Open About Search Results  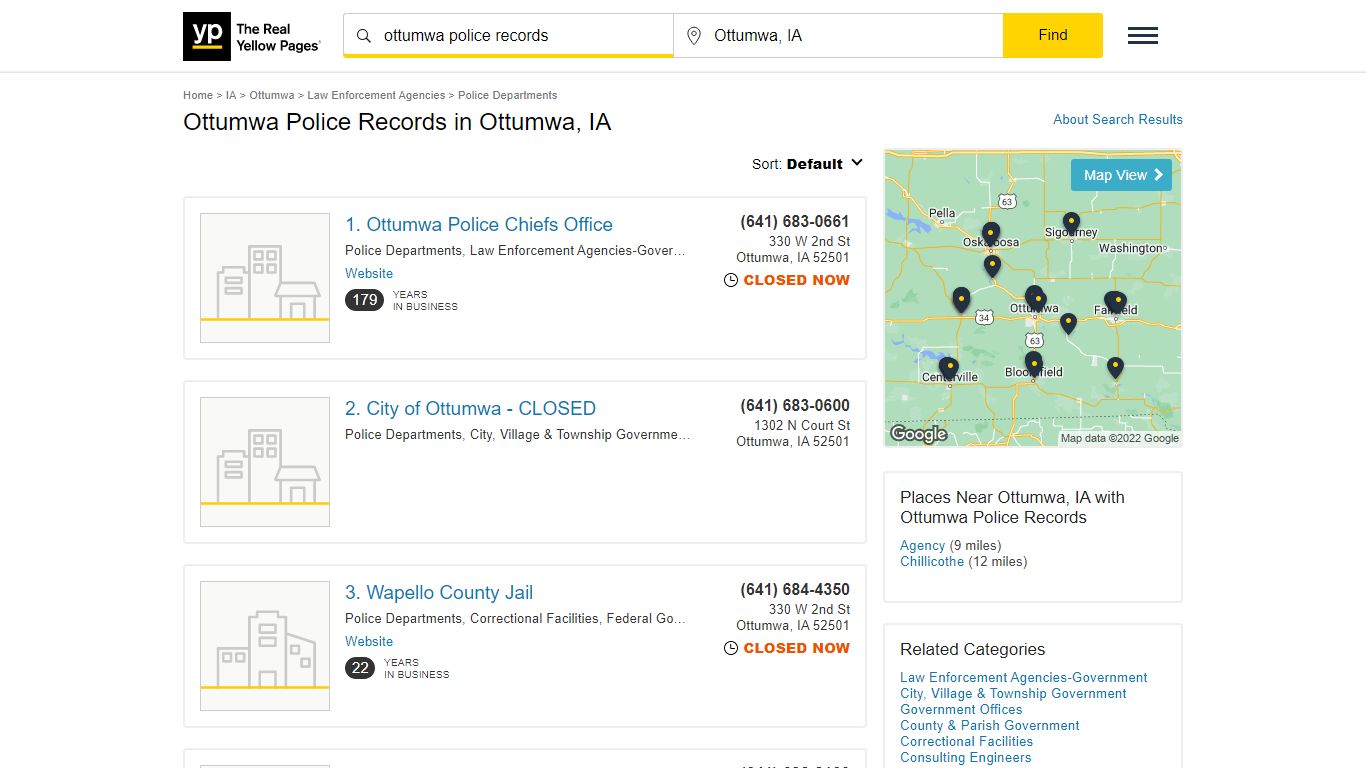1118,119
